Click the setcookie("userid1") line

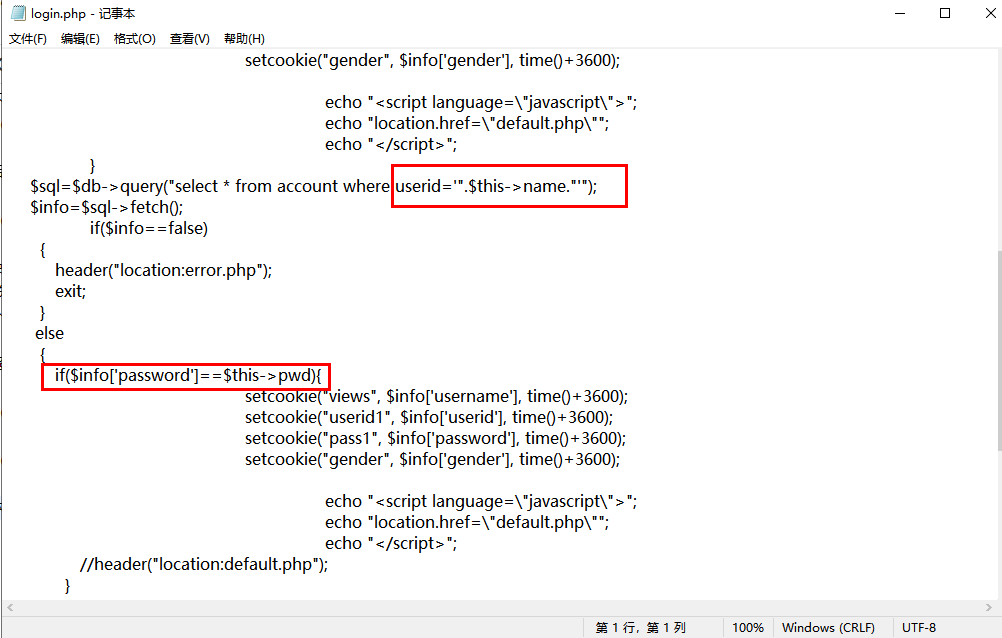pos(429,417)
